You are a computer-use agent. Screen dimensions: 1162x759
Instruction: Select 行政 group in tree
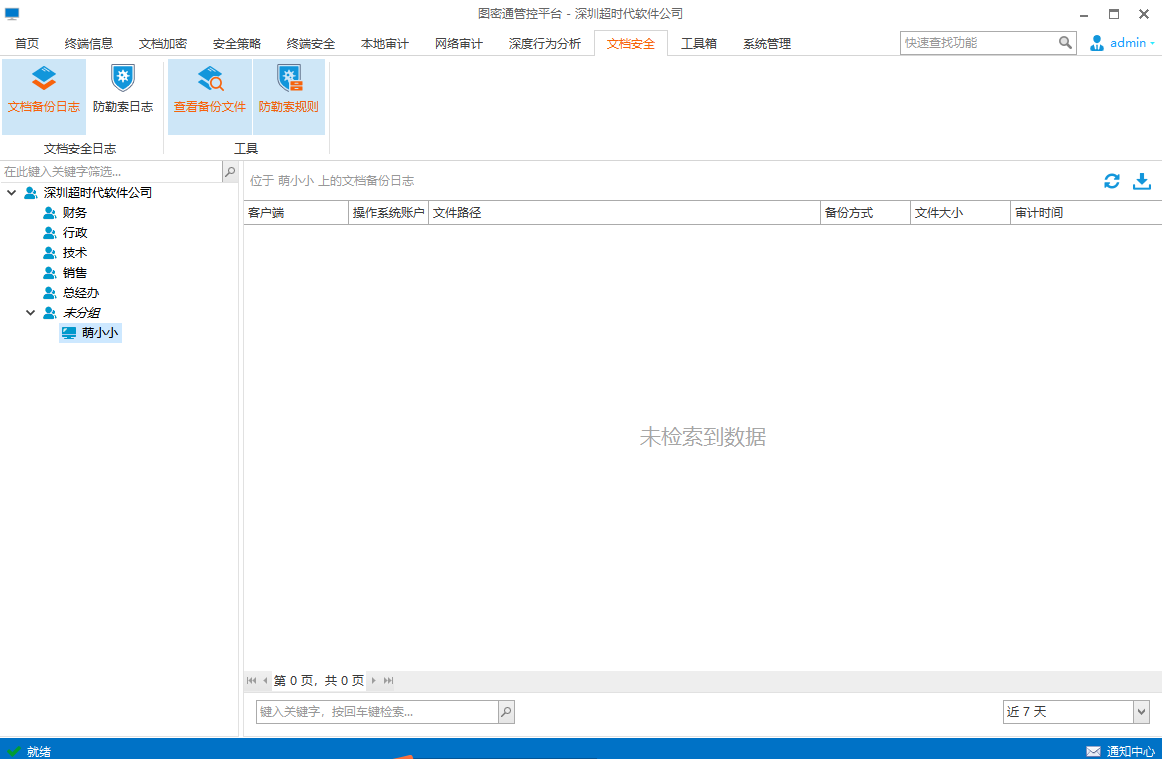click(75, 233)
